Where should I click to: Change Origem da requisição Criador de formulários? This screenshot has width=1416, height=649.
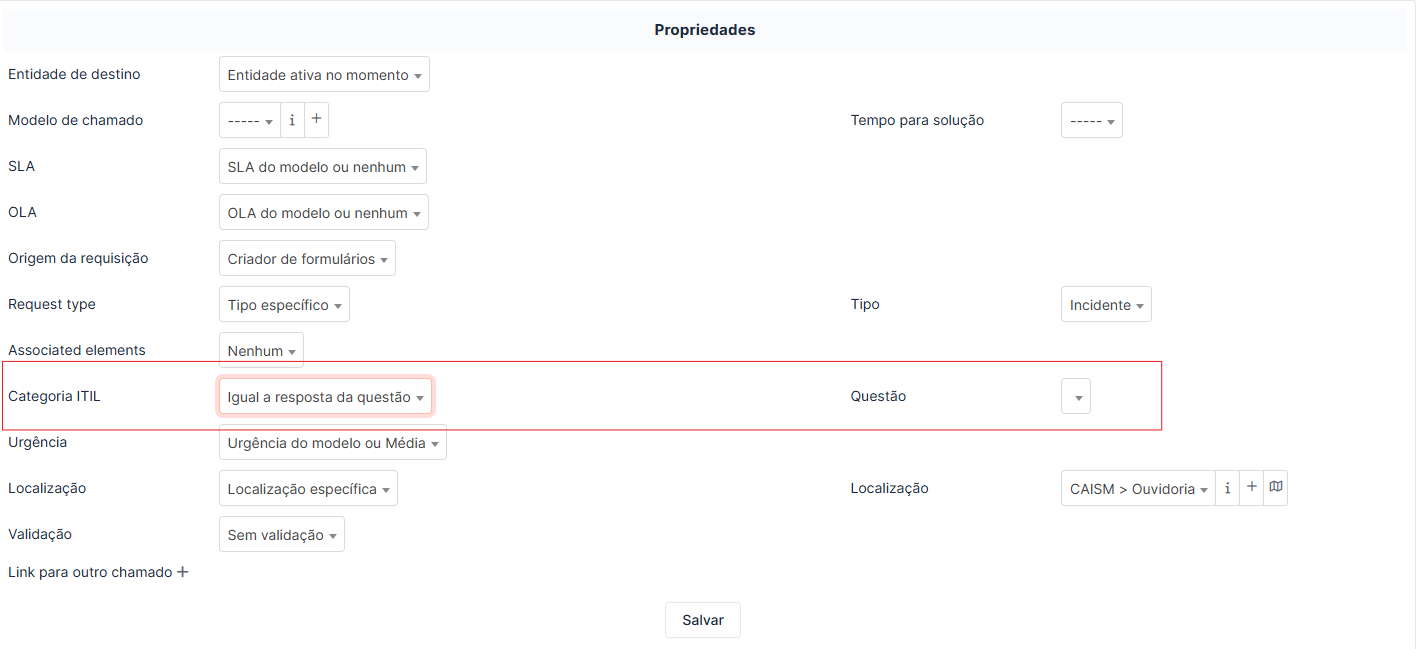point(307,258)
